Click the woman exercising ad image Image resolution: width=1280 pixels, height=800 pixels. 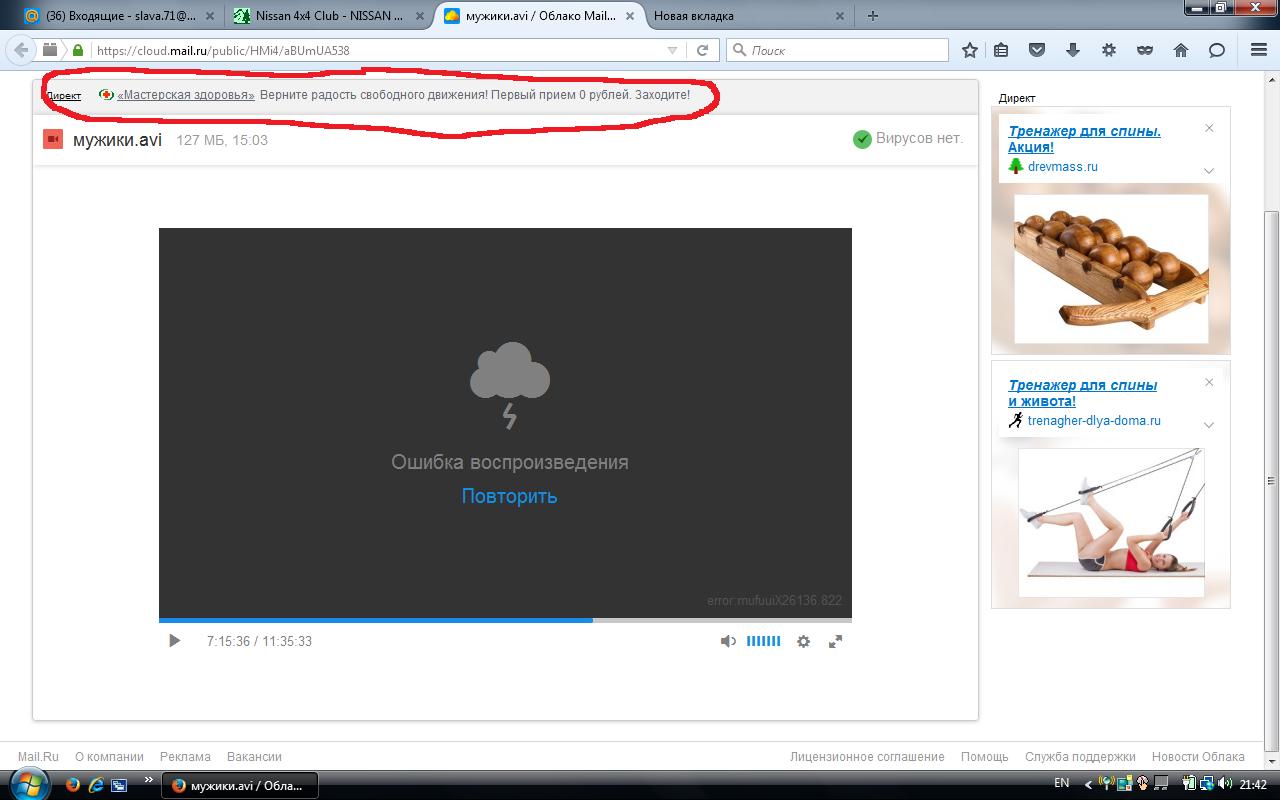[x=1111, y=525]
